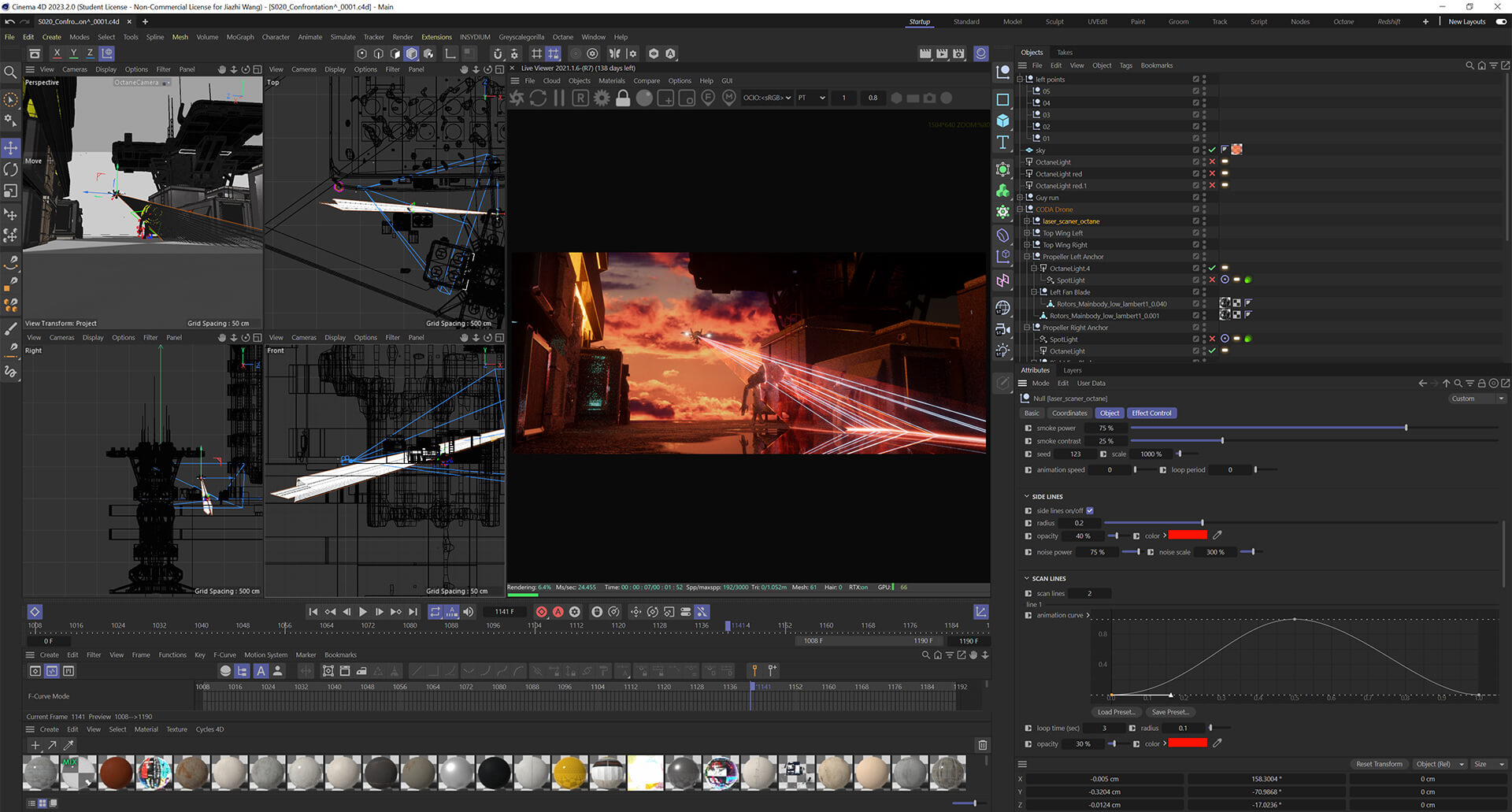The width and height of the screenshot is (1512, 812).
Task: Toggle the X axis lock
Action: pos(57,54)
